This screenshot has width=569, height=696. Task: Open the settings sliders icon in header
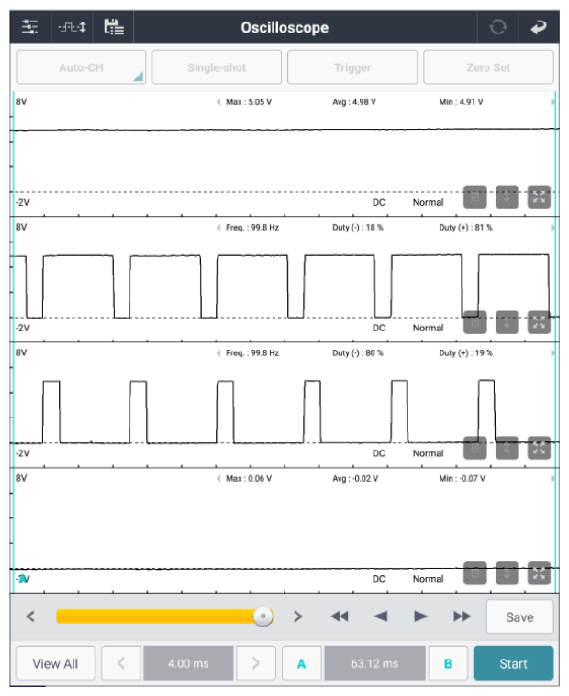point(30,27)
